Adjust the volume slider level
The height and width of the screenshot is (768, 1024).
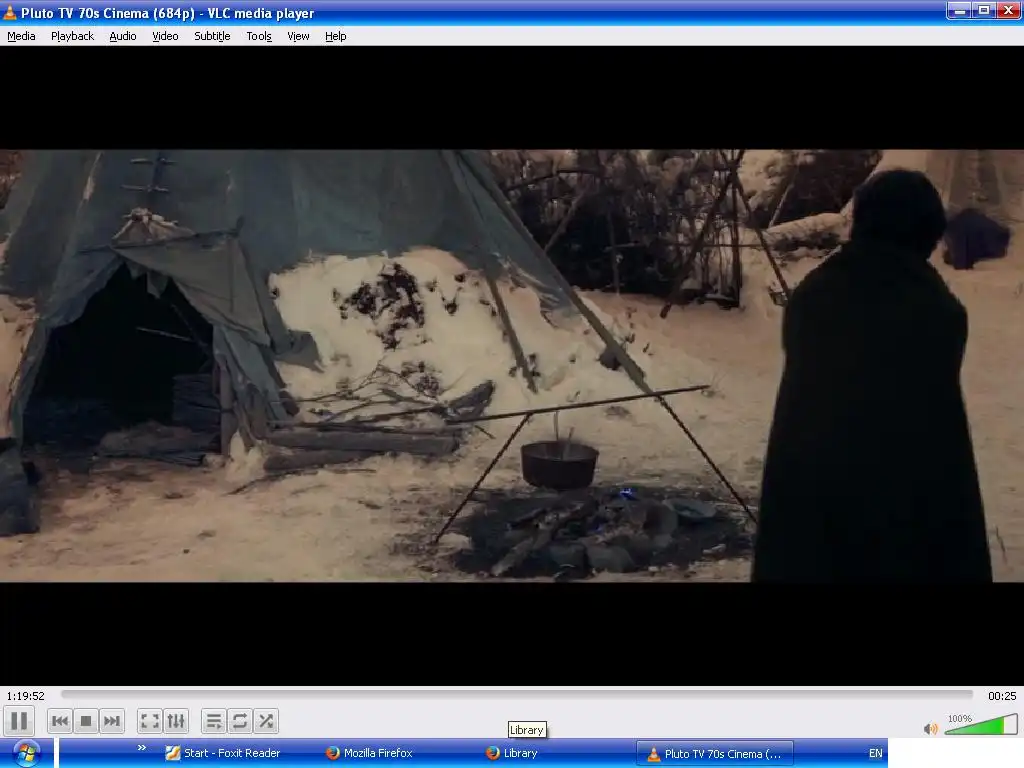point(981,725)
